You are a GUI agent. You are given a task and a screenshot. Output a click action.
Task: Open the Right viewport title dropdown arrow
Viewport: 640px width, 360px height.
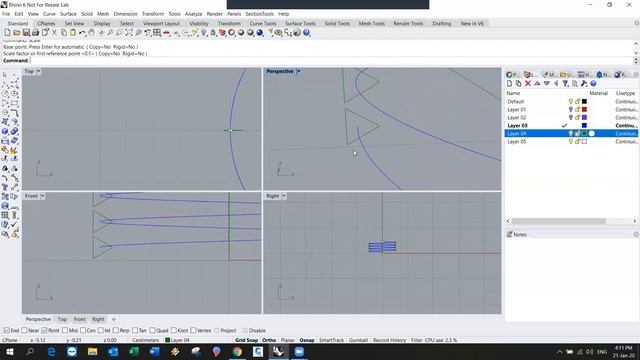tap(284, 196)
